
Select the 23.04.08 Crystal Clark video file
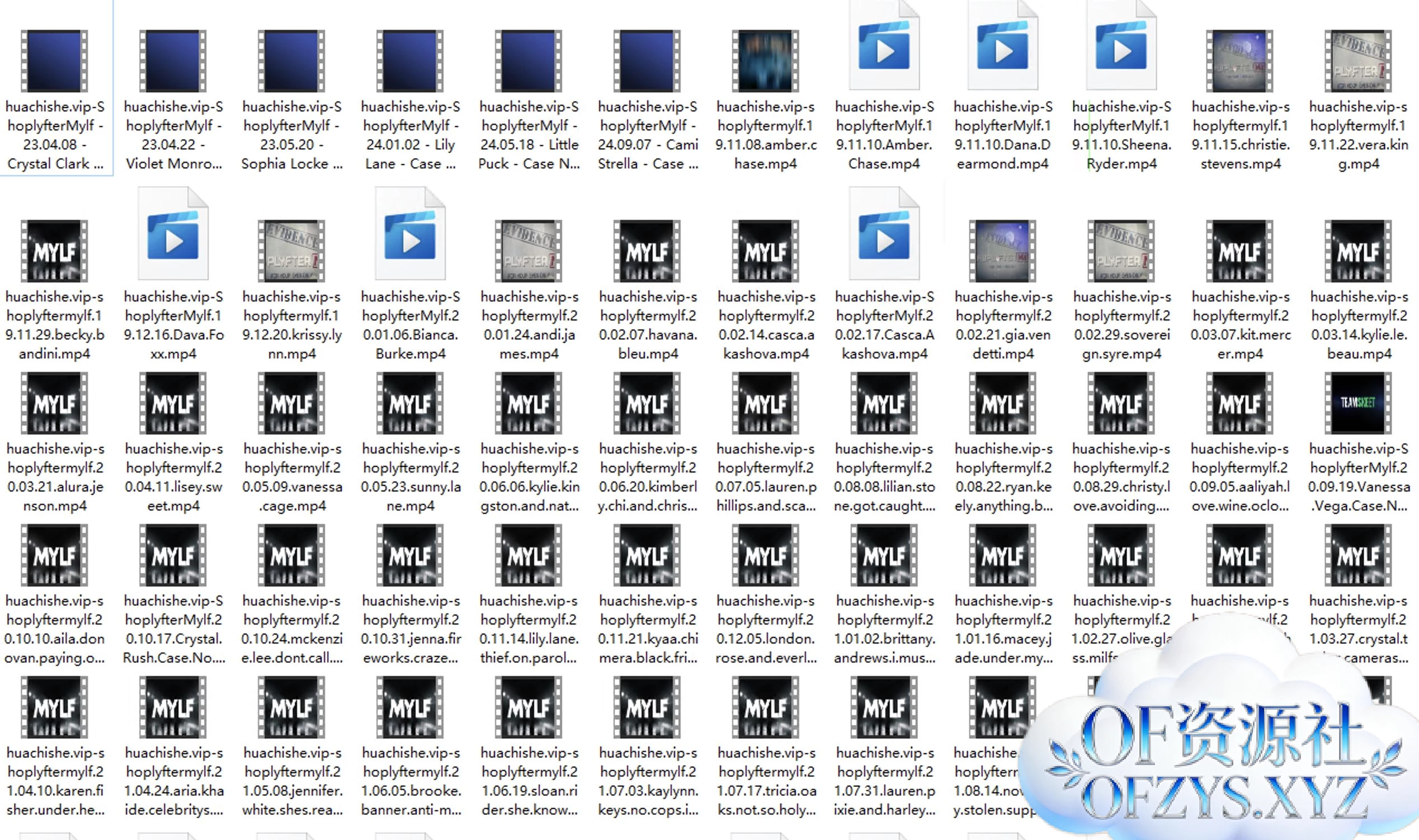click(x=54, y=61)
